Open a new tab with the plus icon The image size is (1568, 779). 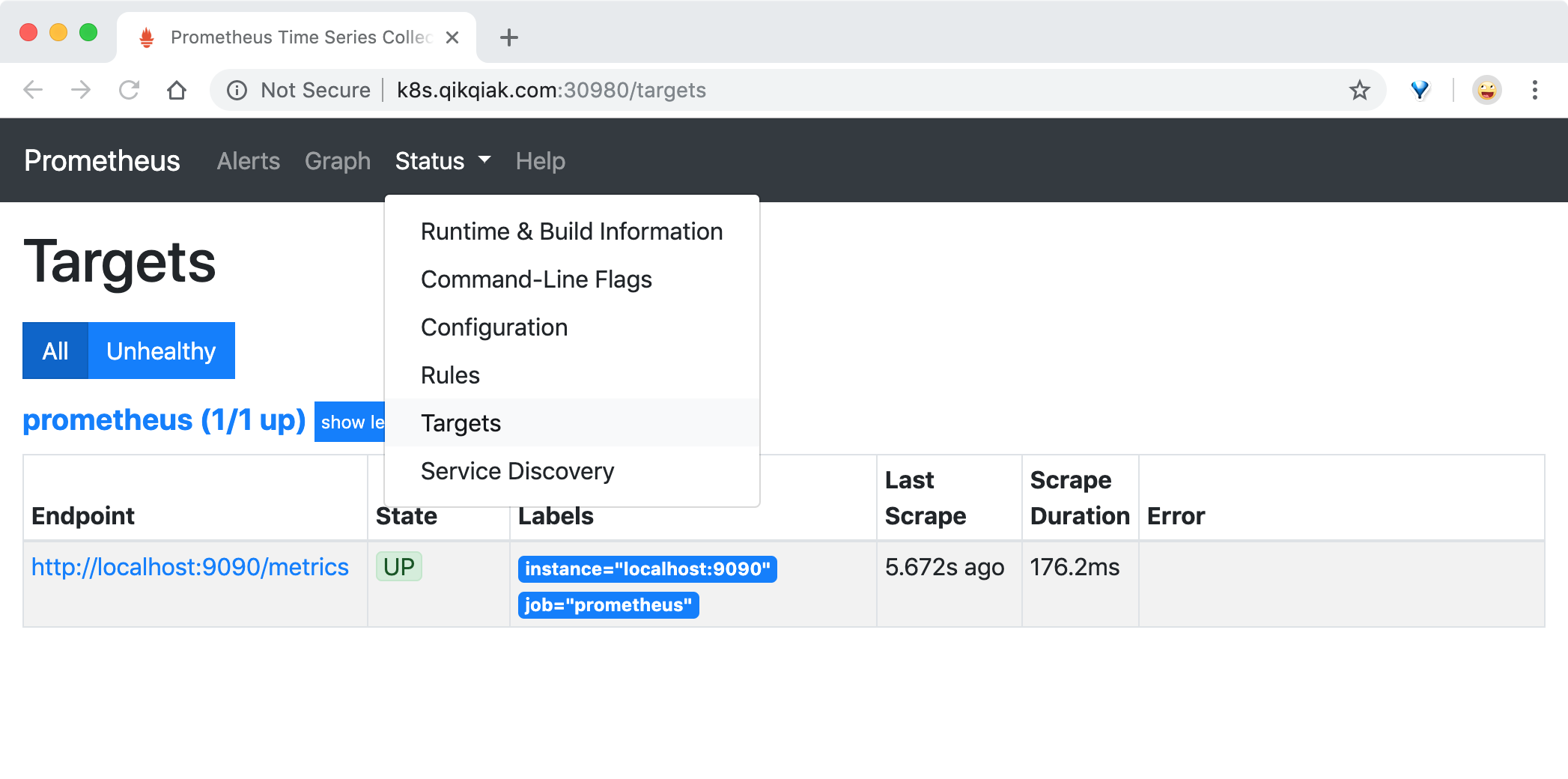click(509, 37)
